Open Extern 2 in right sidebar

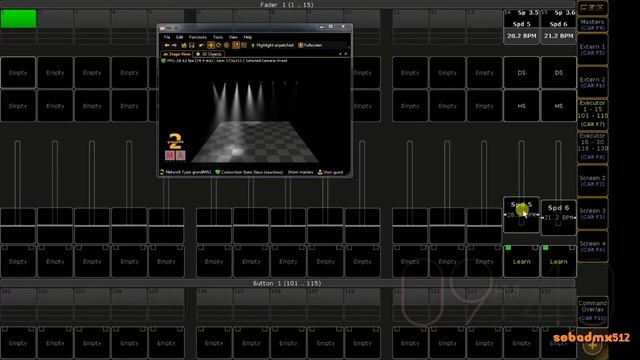click(592, 82)
